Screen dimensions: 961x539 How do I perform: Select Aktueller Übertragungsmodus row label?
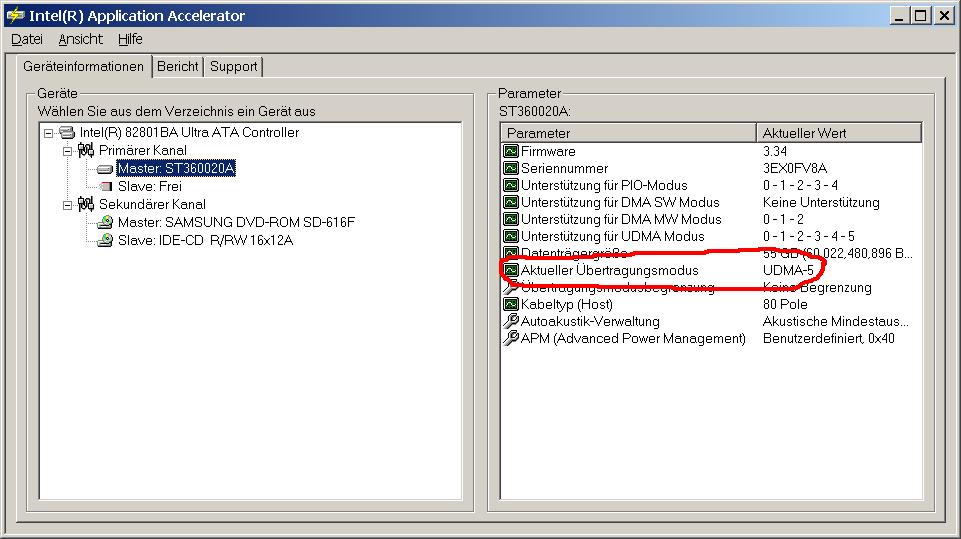point(610,270)
